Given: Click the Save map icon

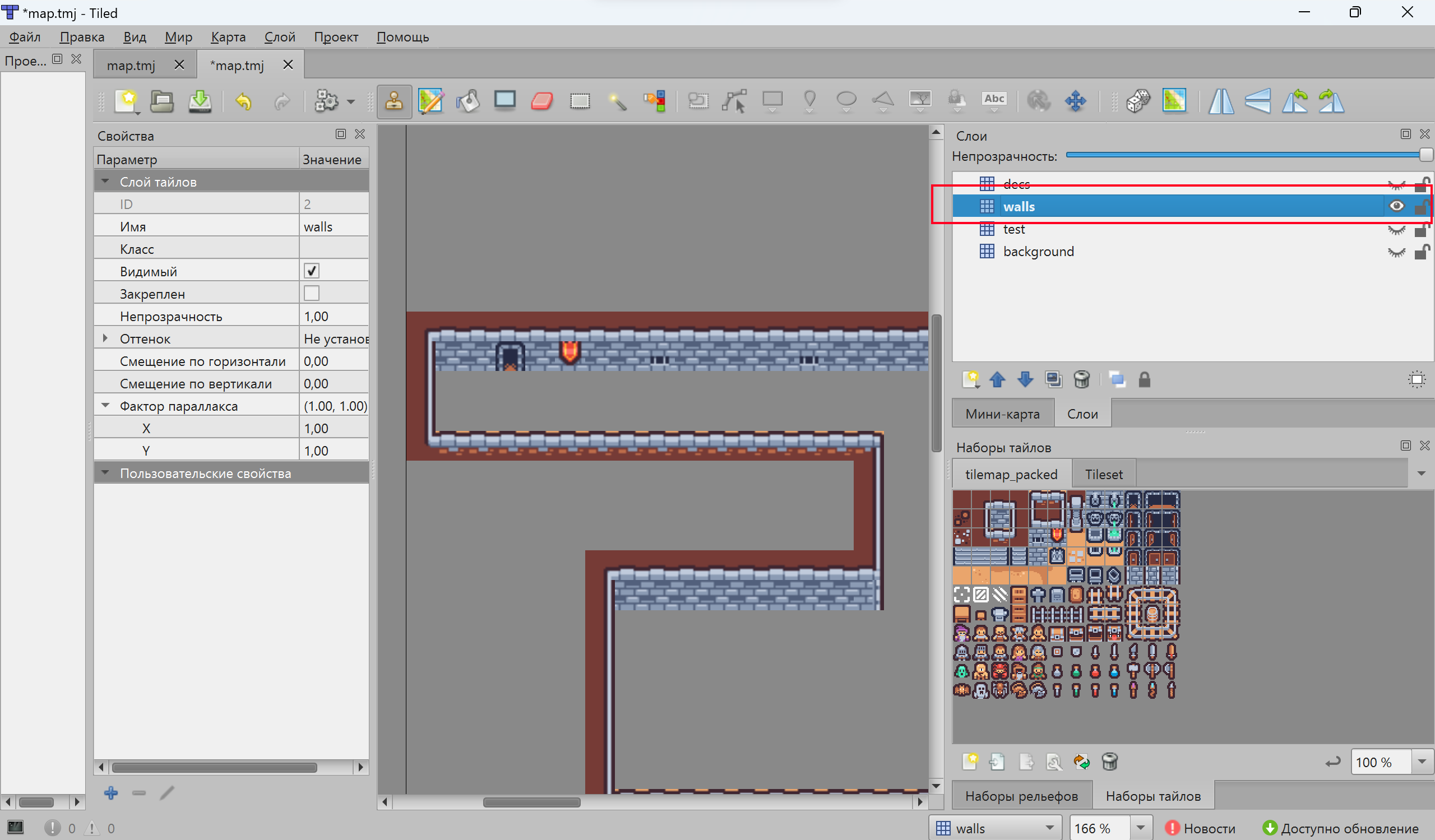Looking at the screenshot, I should pos(200,101).
